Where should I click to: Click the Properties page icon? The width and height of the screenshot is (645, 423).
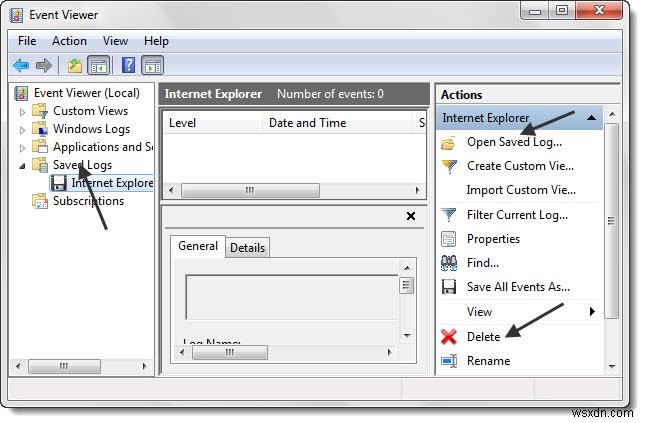point(448,239)
